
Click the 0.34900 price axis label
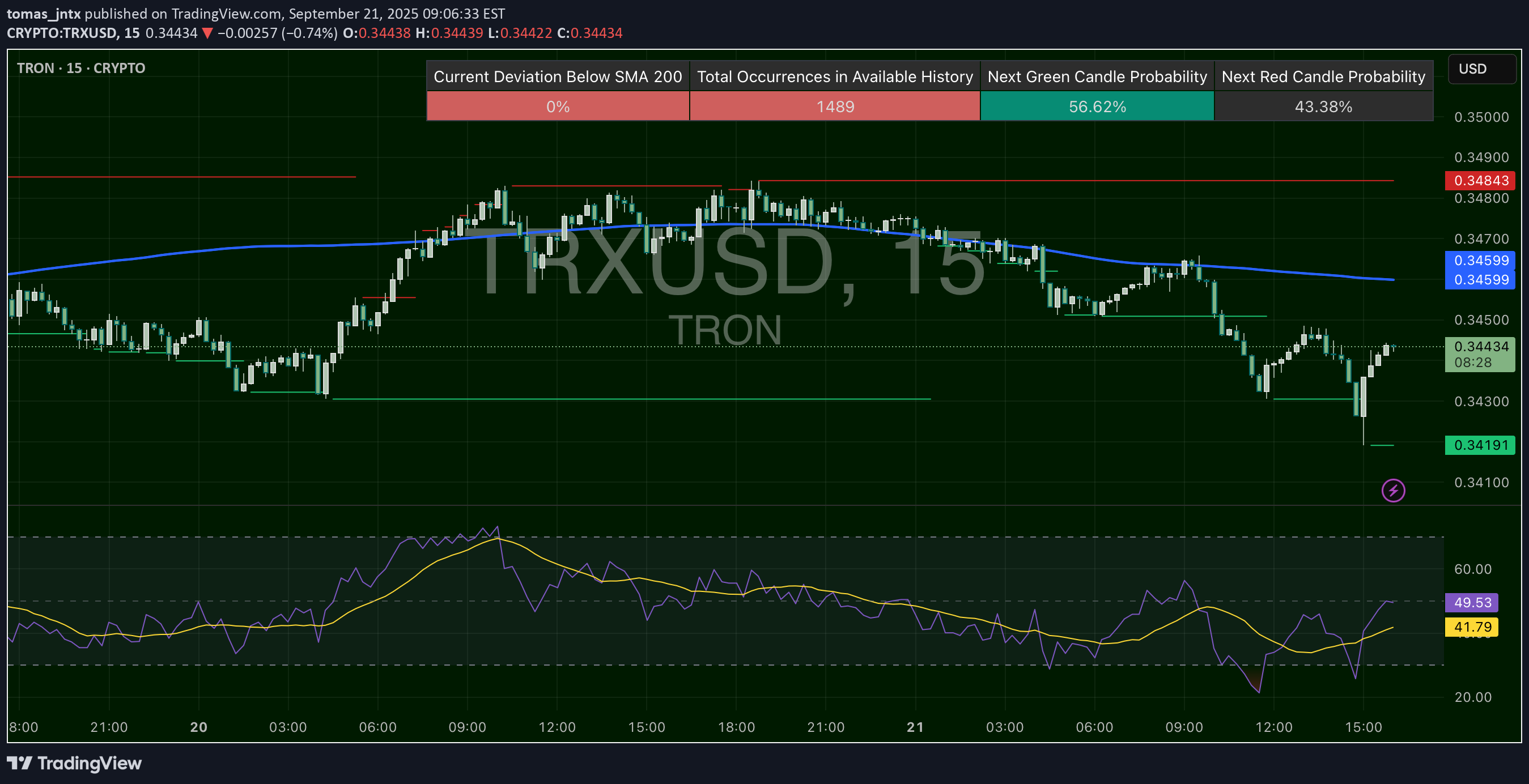[1481, 157]
